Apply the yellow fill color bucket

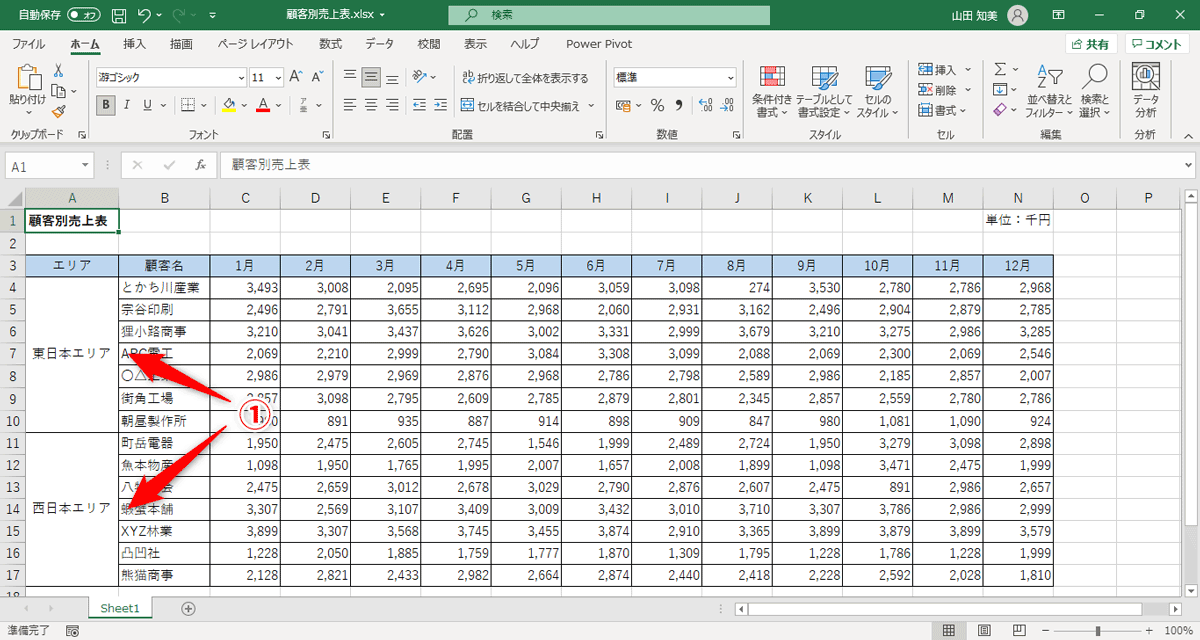229,105
